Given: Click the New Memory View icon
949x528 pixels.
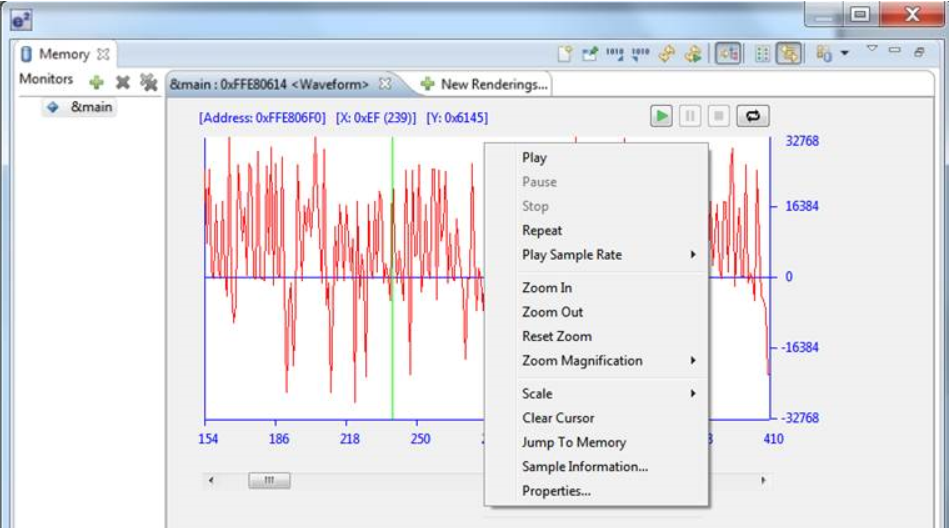Looking at the screenshot, I should click(x=565, y=54).
